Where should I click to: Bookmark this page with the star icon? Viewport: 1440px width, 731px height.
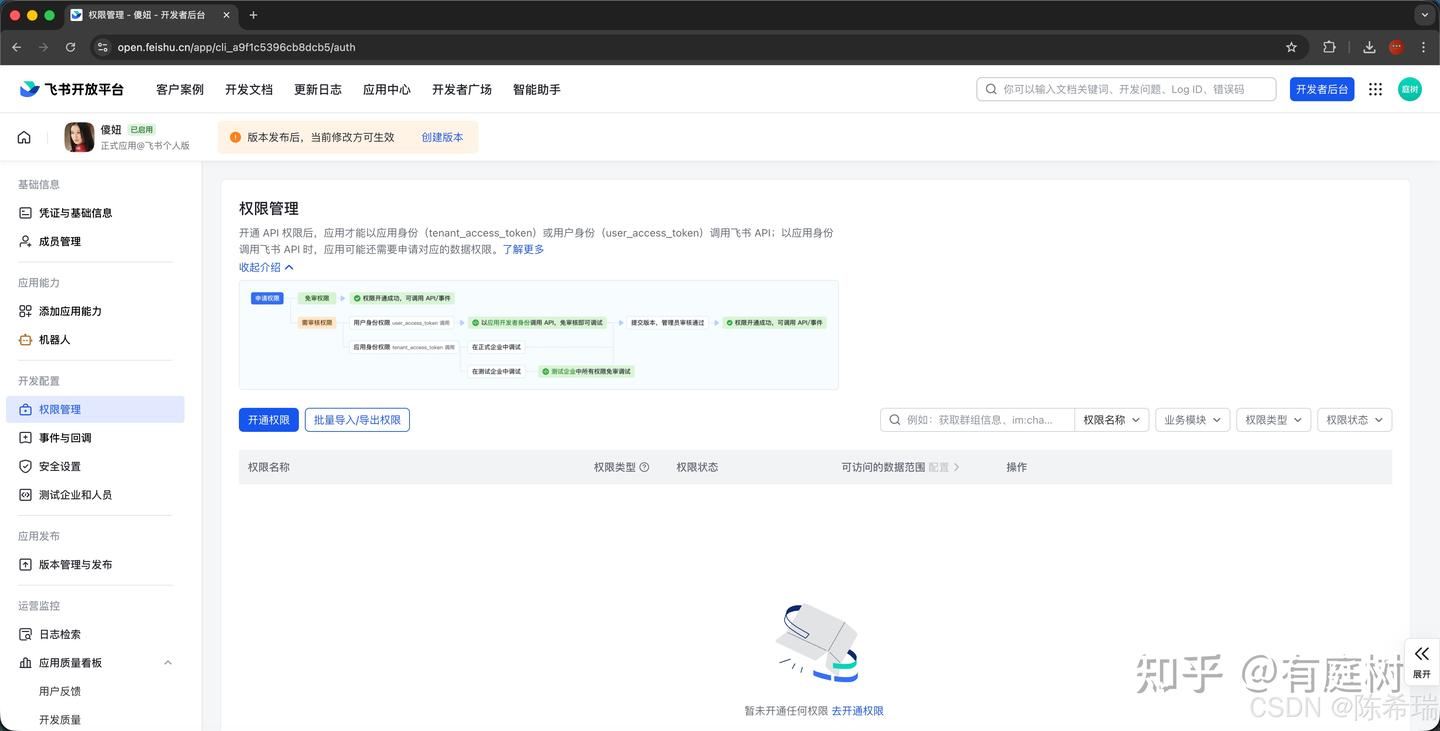pos(1291,47)
